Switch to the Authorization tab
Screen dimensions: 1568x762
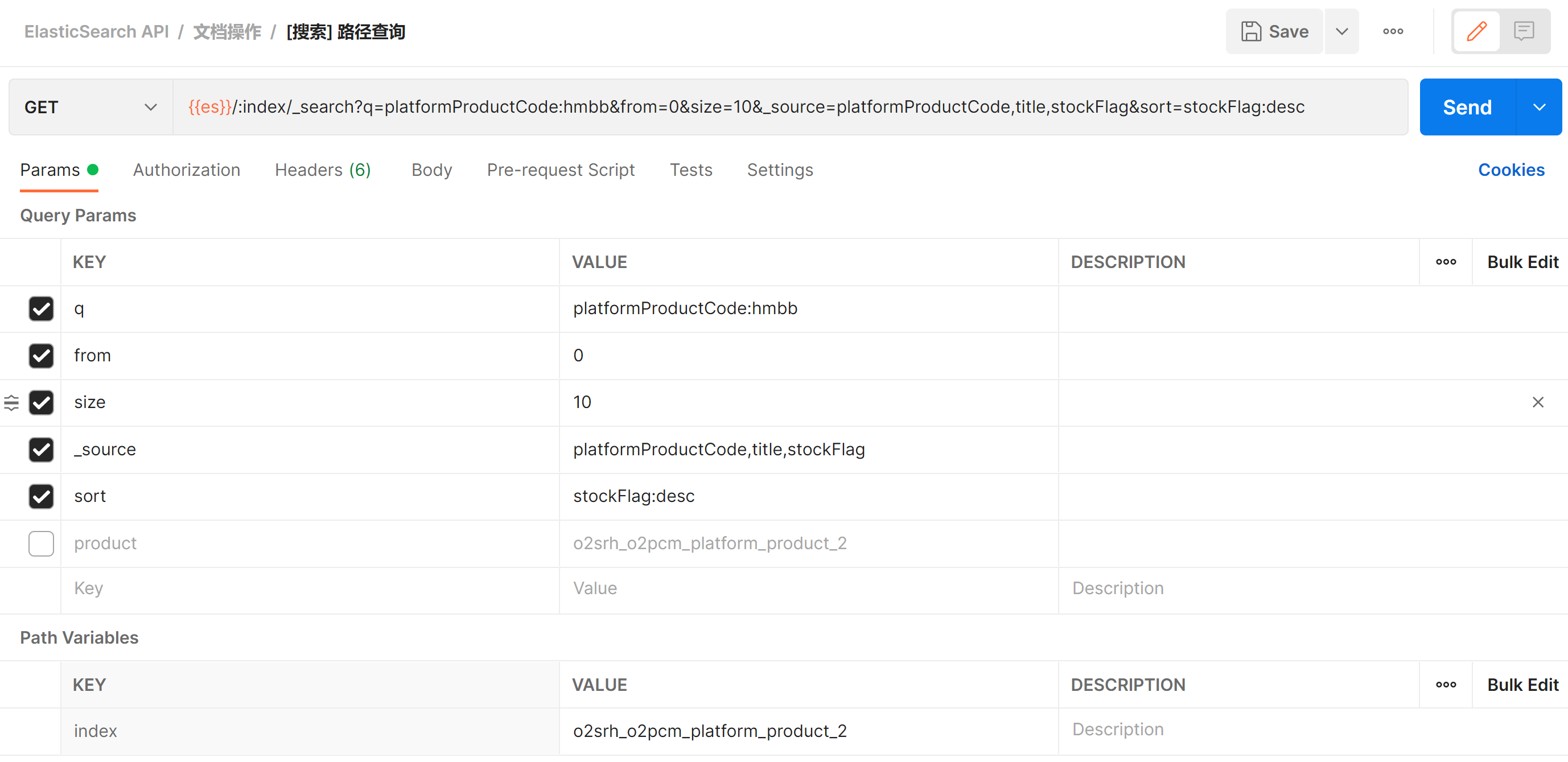point(186,170)
